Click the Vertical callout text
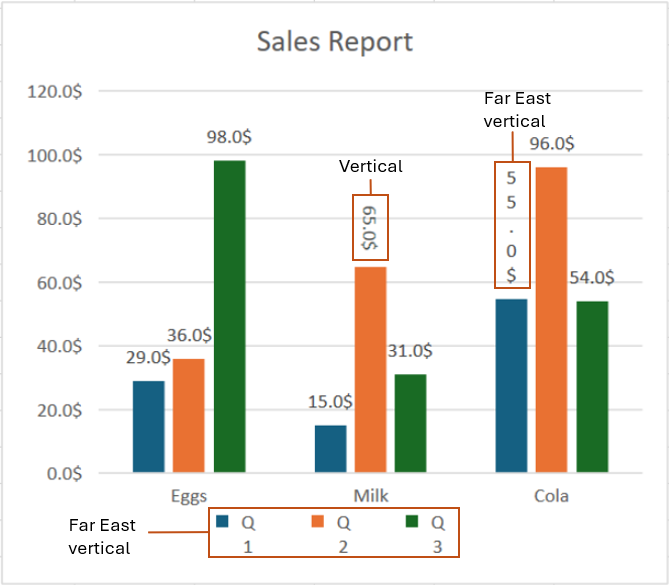The width and height of the screenshot is (669, 585). (371, 166)
